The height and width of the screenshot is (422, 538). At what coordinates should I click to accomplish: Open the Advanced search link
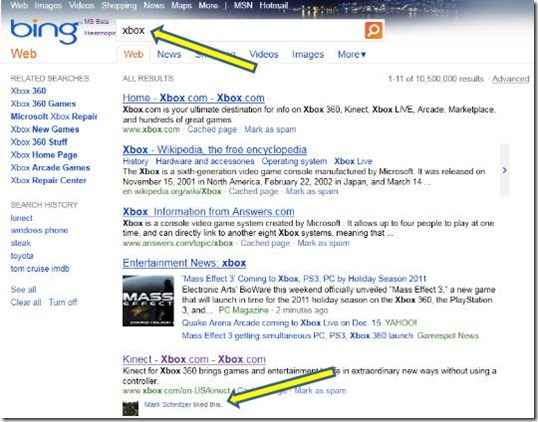(511, 79)
